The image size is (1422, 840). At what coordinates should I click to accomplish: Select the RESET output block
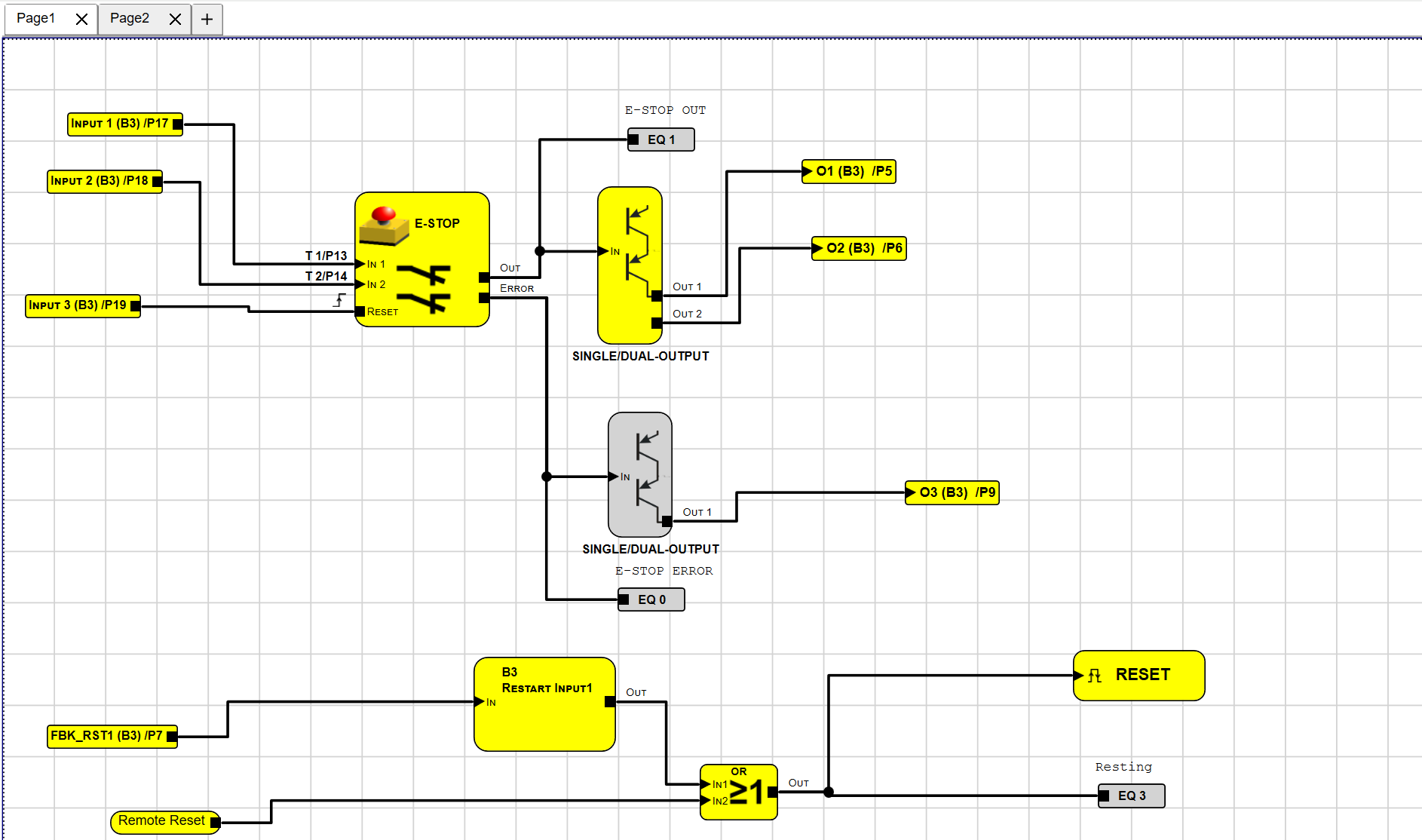(1139, 676)
